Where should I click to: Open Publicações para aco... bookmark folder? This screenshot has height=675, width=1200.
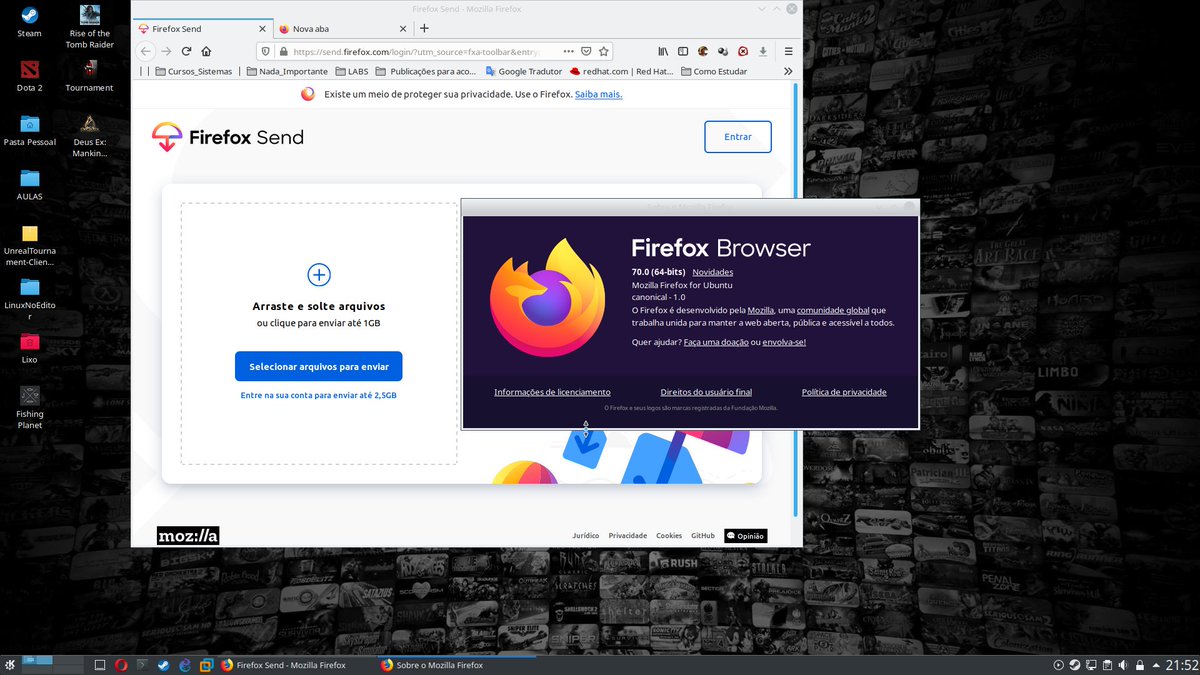(426, 71)
